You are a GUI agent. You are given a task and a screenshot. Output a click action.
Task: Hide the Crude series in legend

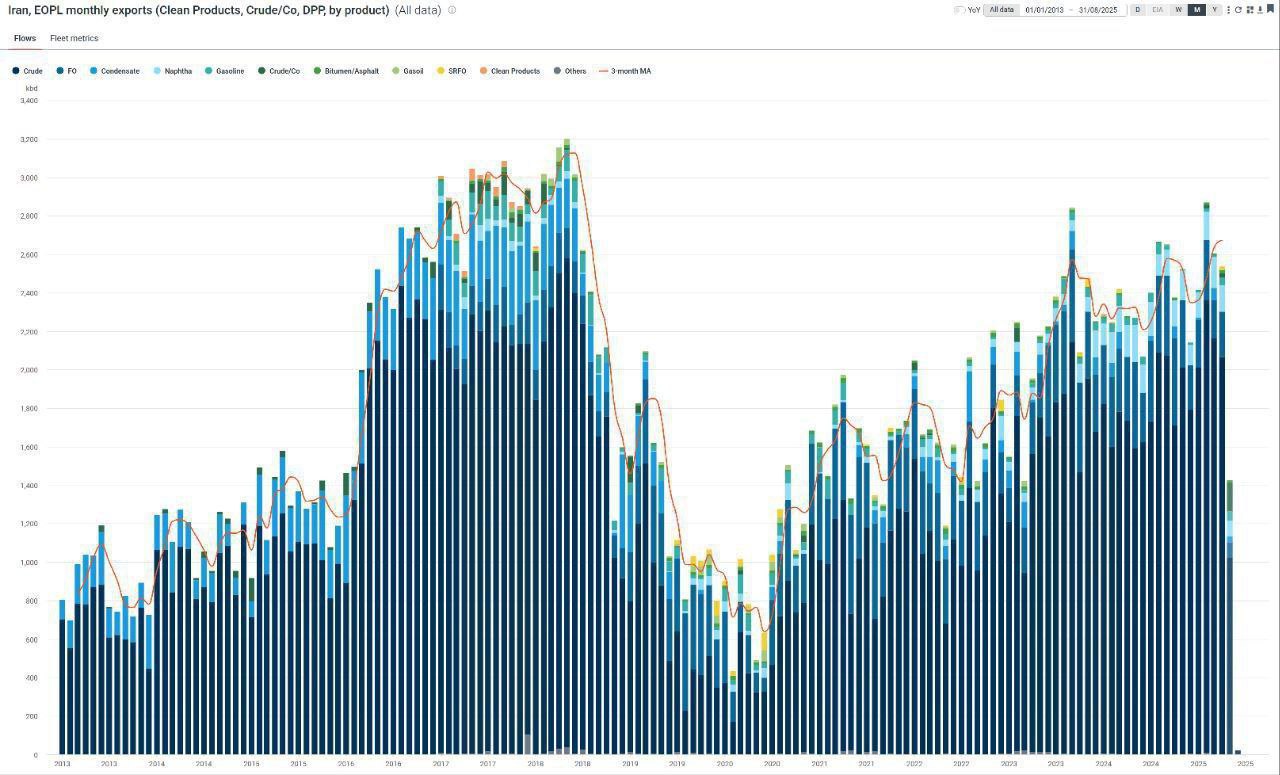[27, 71]
